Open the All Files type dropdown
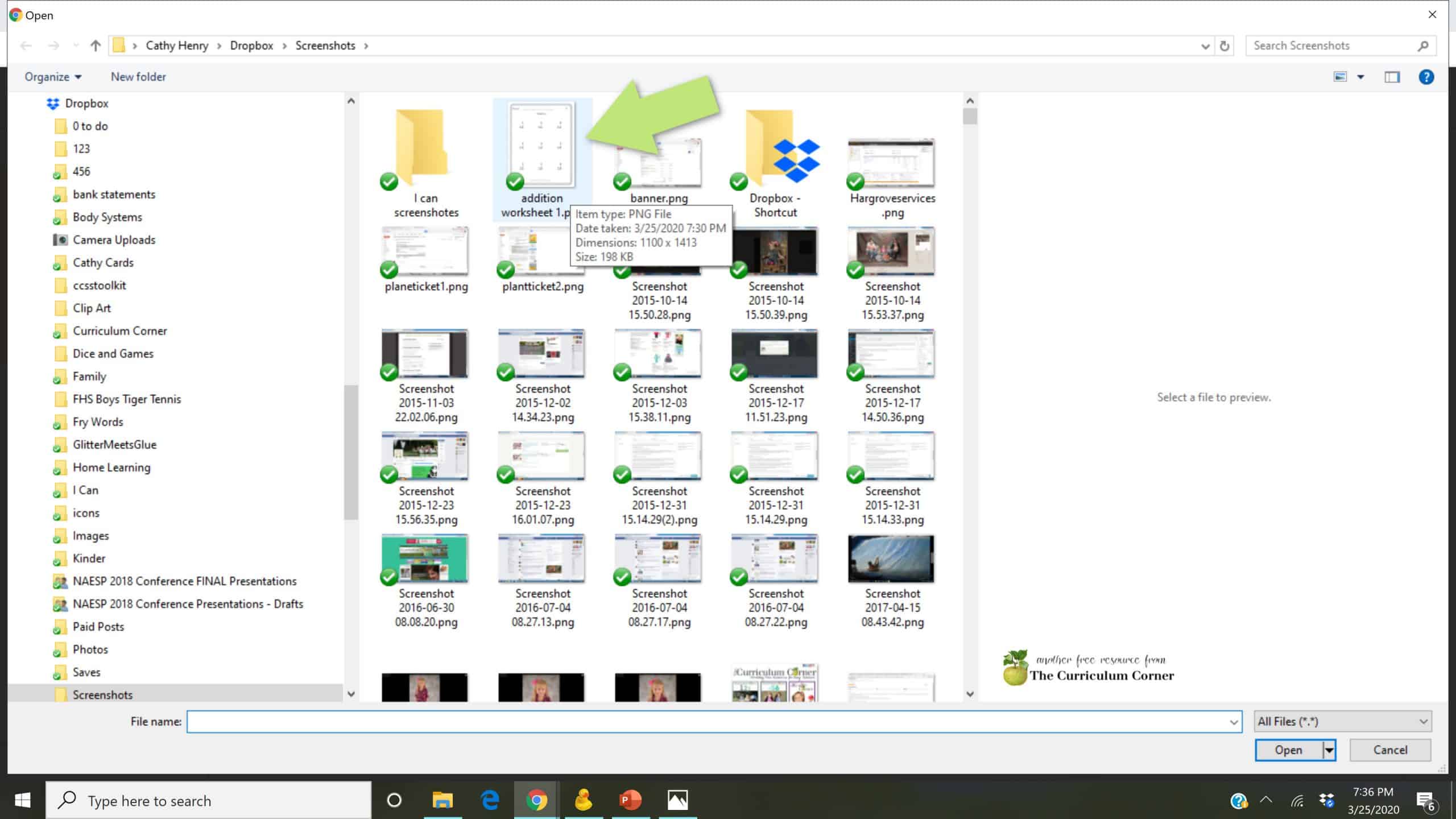Image resolution: width=1456 pixels, height=819 pixels. [x=1342, y=721]
